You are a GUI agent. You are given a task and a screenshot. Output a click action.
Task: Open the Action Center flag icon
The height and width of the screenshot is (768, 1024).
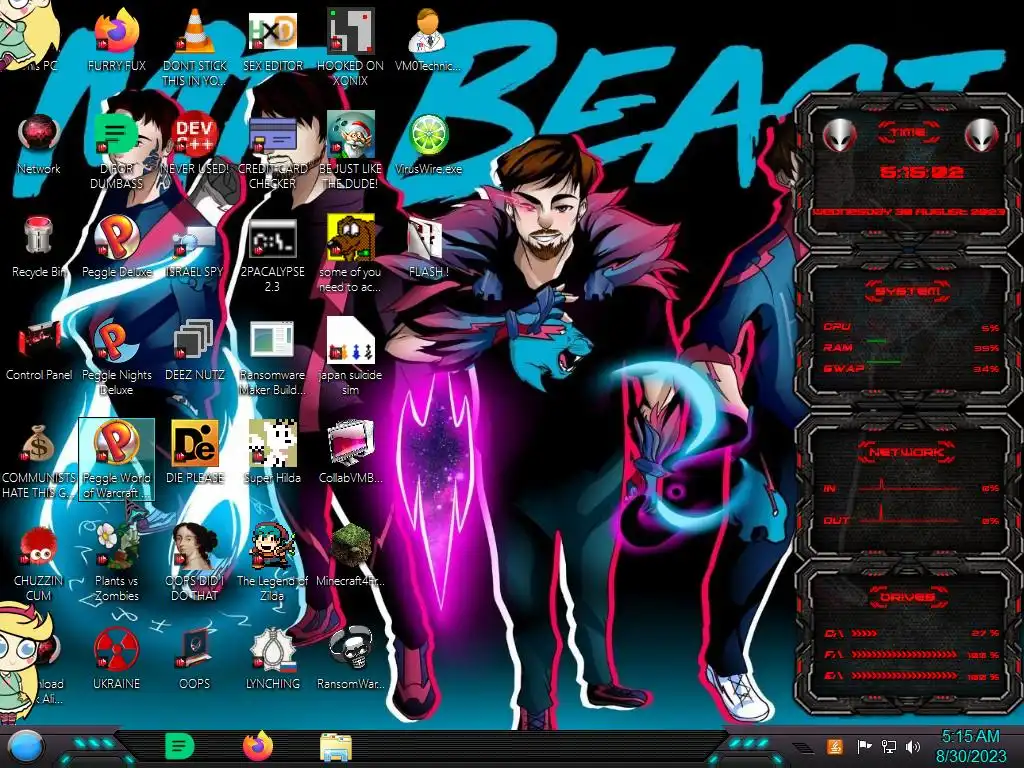point(864,747)
